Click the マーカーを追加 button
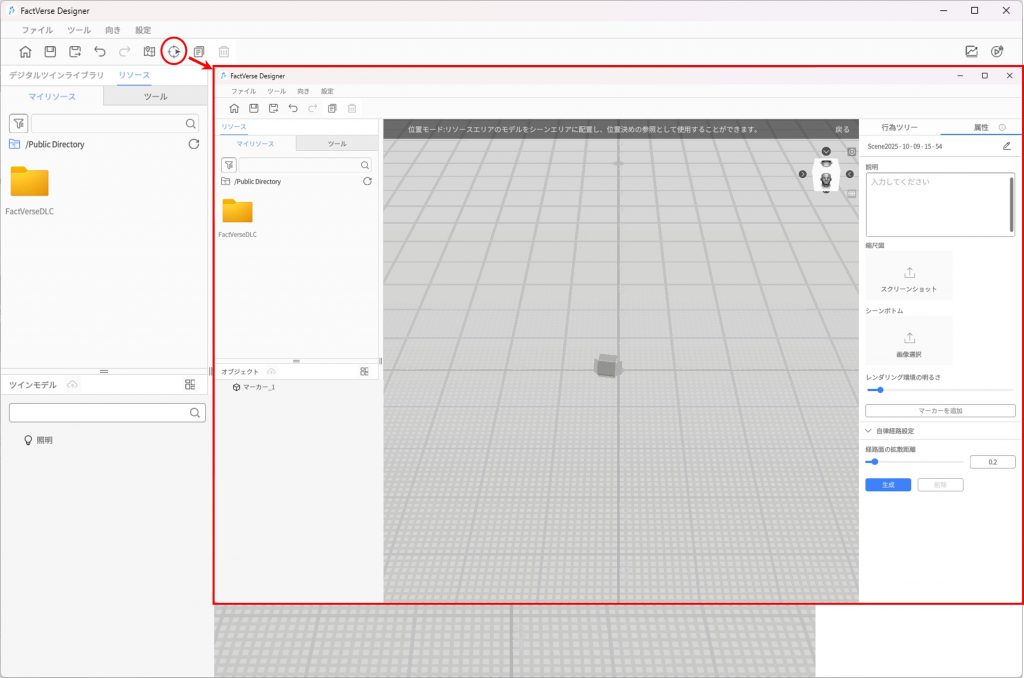The image size is (1024, 678). coord(939,411)
